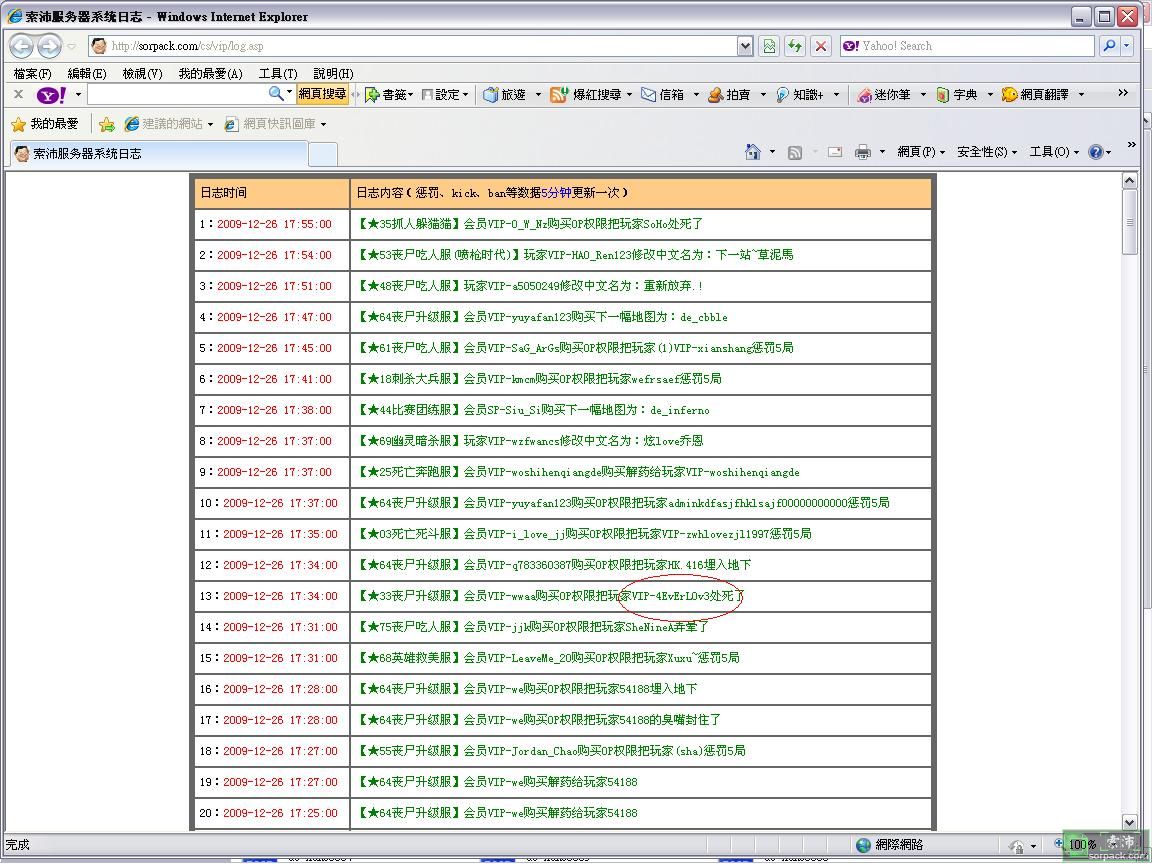Open the address bar history dropdown
Image resolution: width=1152 pixels, height=864 pixels.
coord(743,45)
